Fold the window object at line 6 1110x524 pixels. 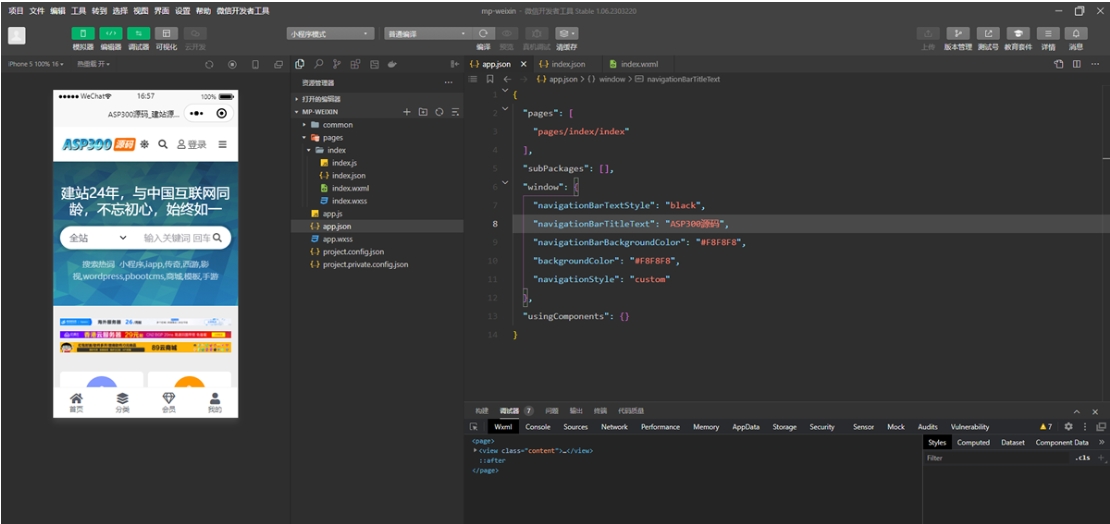pyautogui.click(x=505, y=182)
